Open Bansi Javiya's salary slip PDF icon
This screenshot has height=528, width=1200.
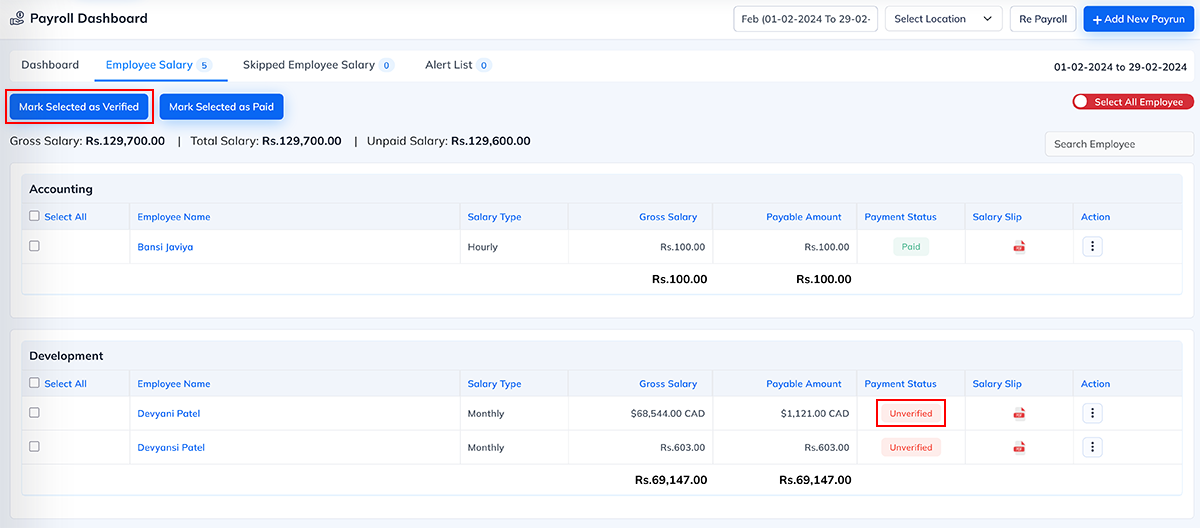[1019, 247]
